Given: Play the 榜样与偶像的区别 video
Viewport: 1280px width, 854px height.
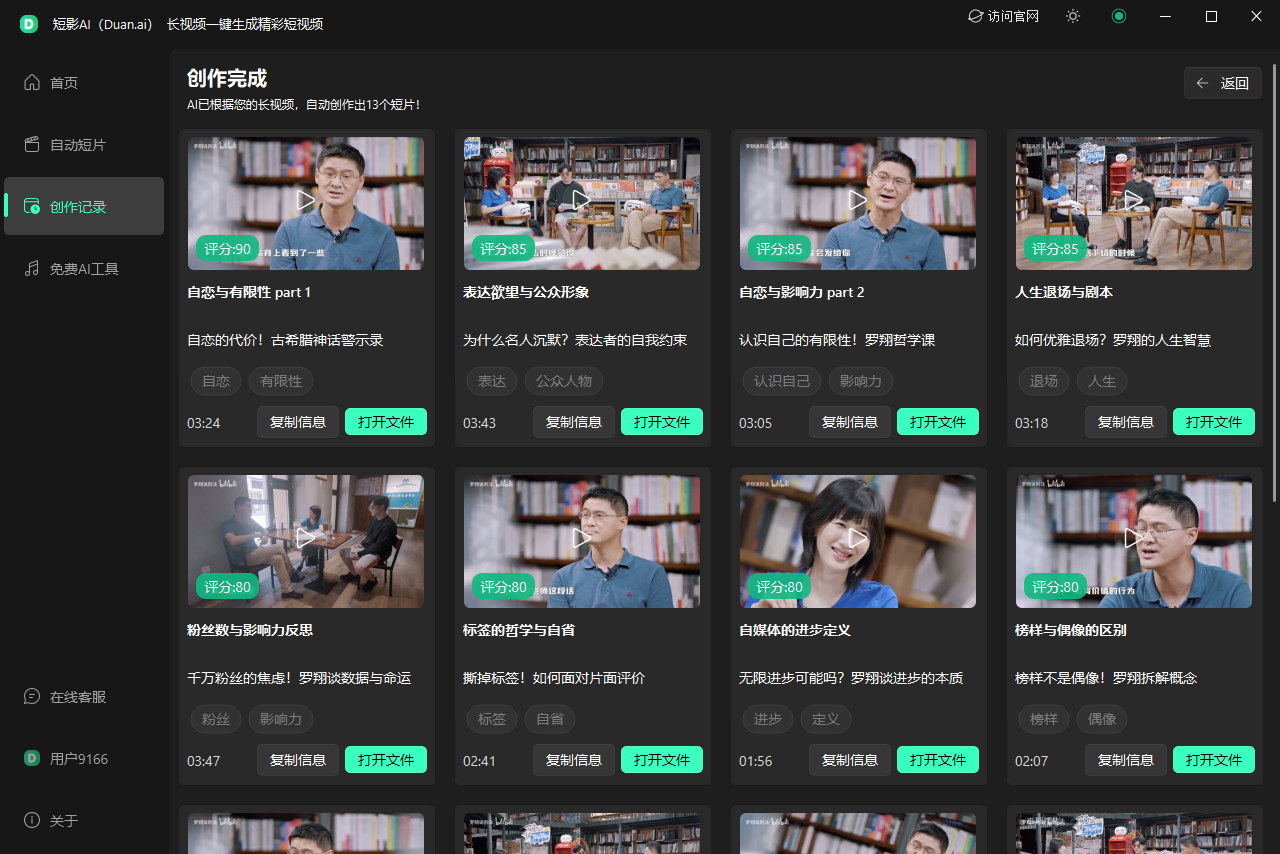Looking at the screenshot, I should [x=1134, y=538].
